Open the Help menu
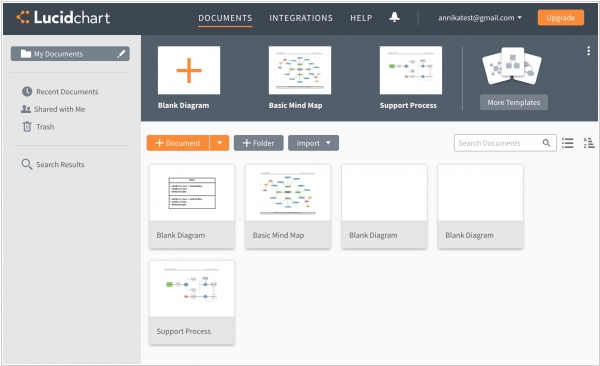Viewport: 600px width, 366px height. point(361,18)
